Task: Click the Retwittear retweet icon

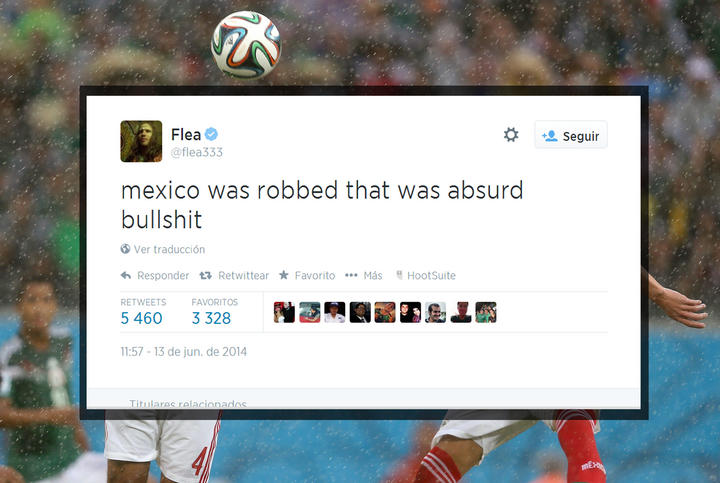Action: (205, 275)
